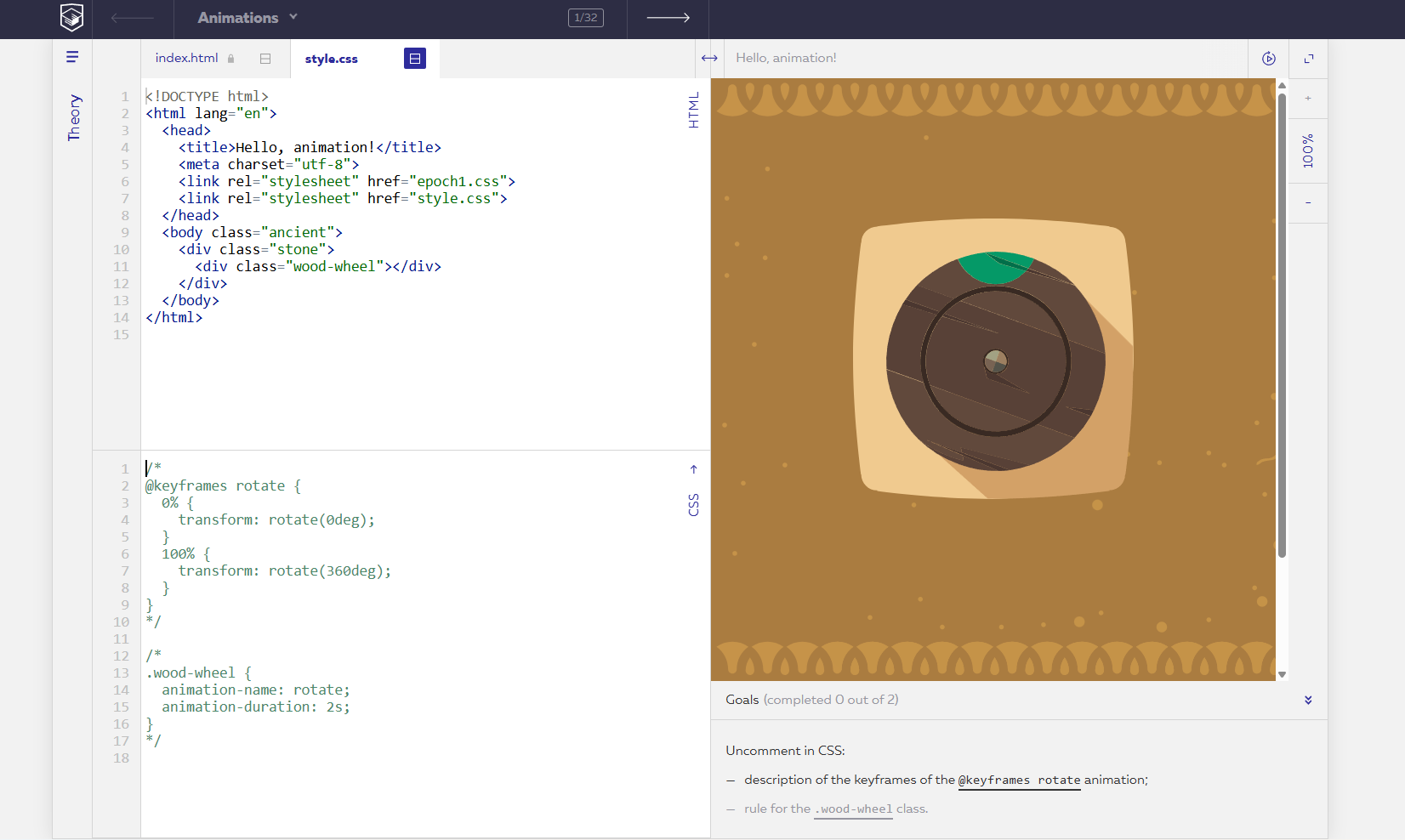Open the 1/32 task counter
Screen dimensions: 1405x840
[586, 18]
